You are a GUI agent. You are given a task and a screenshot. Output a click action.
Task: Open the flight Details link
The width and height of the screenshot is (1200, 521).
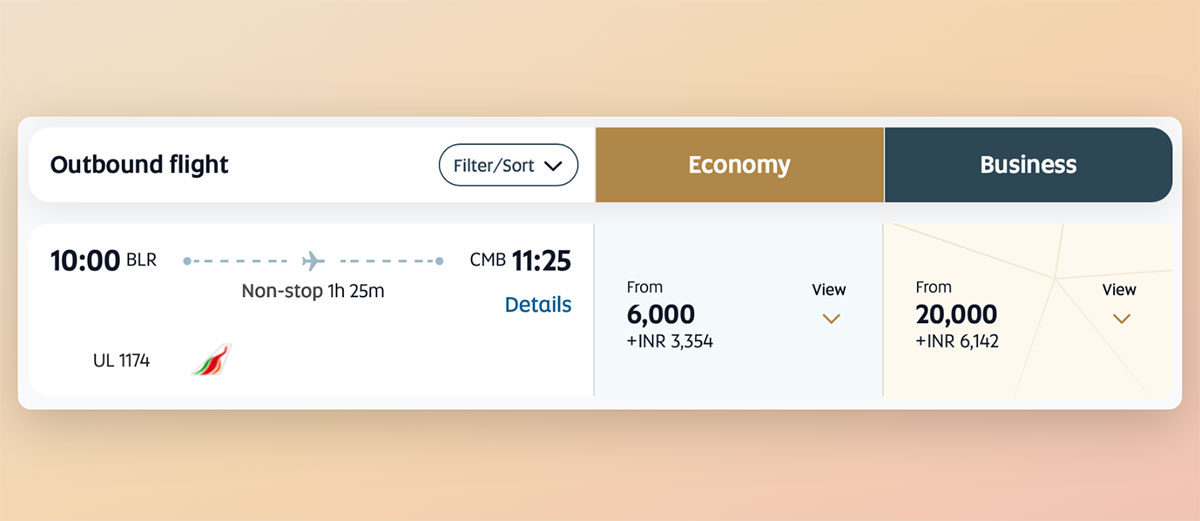click(x=538, y=305)
